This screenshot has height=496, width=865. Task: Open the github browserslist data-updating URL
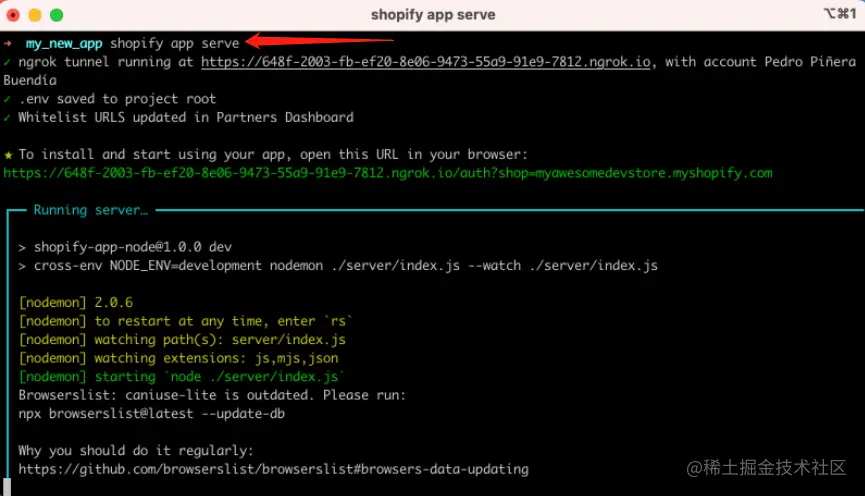click(x=274, y=470)
